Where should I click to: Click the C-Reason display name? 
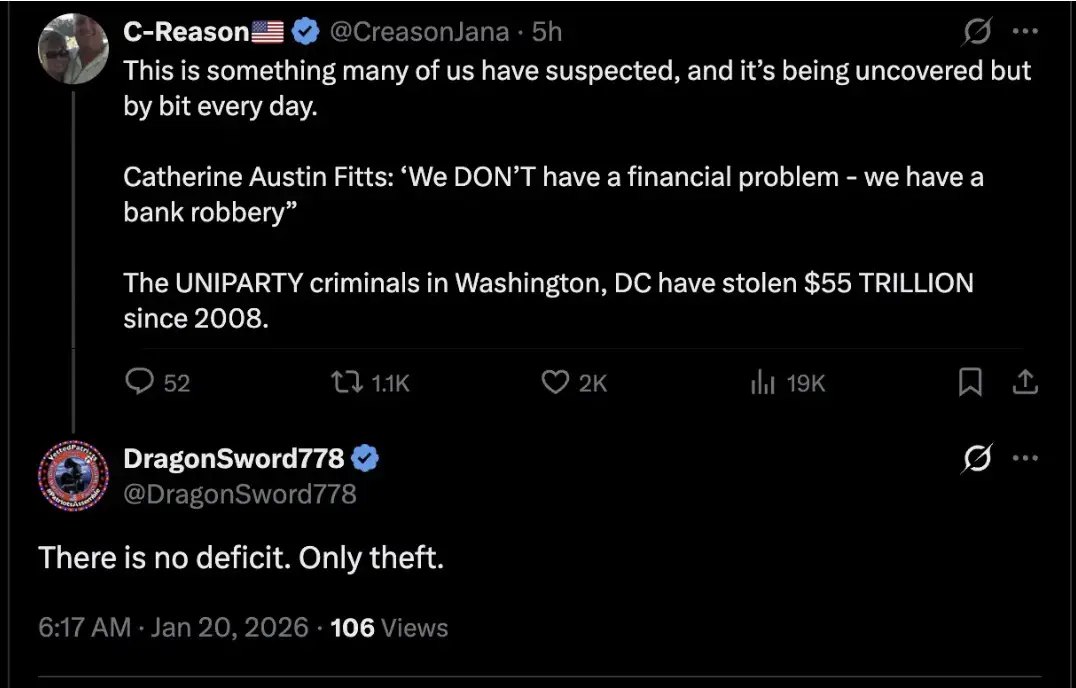click(x=186, y=32)
